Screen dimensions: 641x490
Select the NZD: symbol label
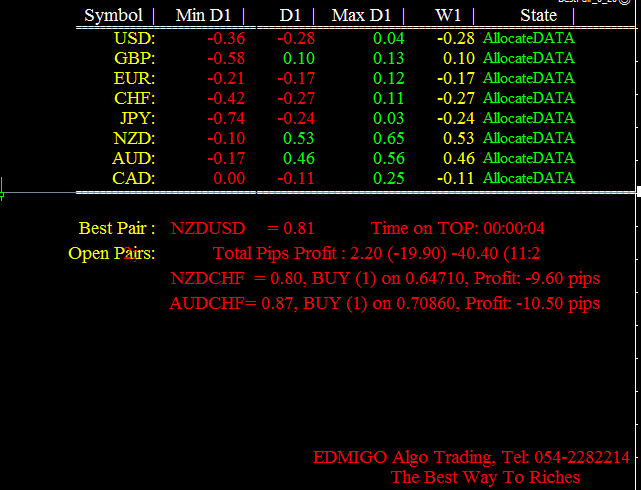coord(134,139)
